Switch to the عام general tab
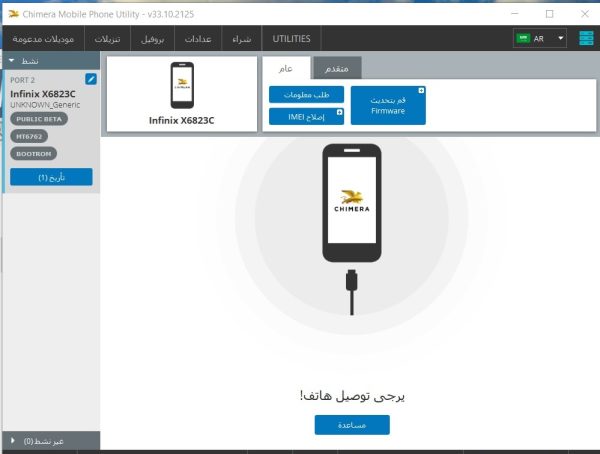This screenshot has width=600, height=454. 286,68
